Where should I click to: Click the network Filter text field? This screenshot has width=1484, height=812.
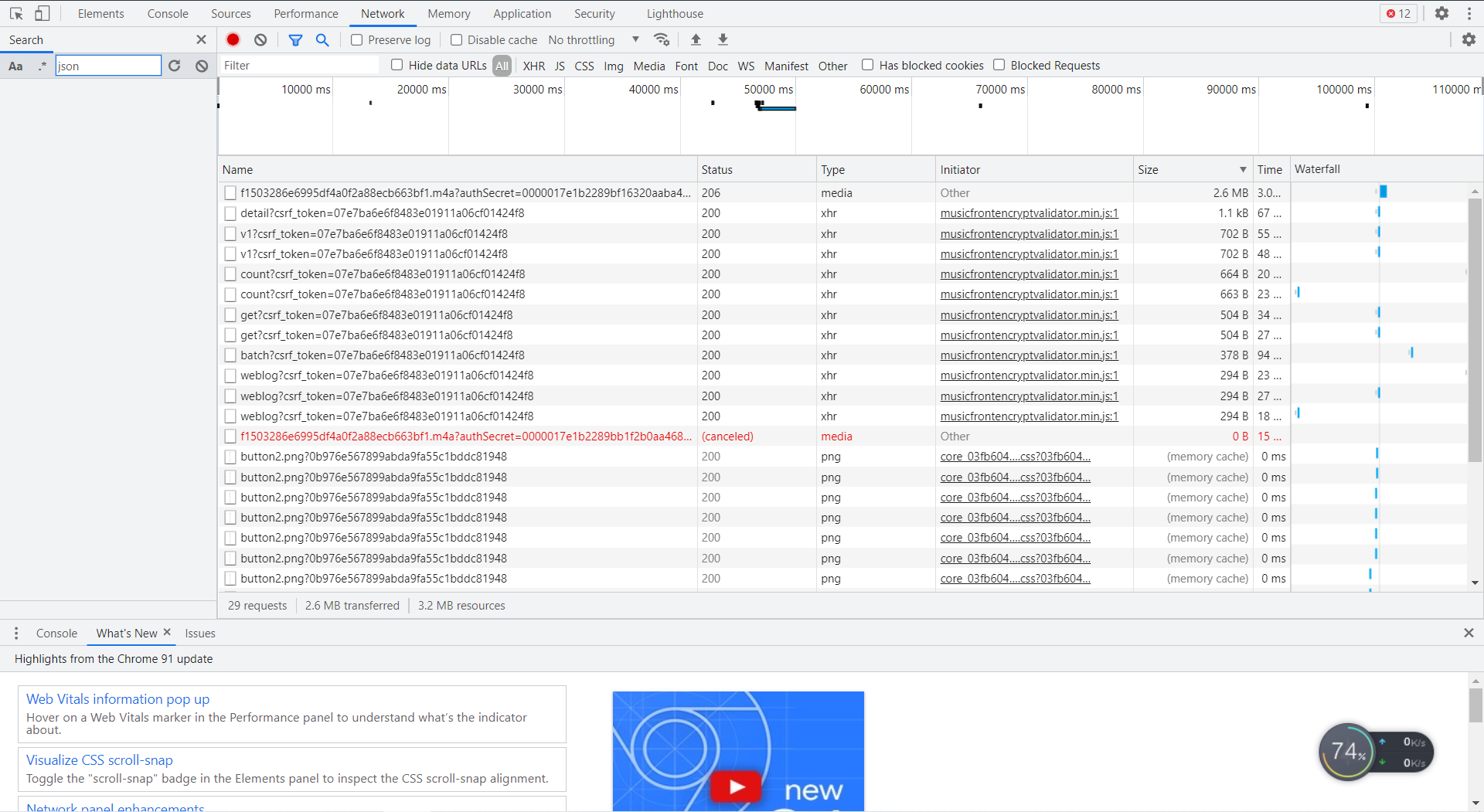(300, 66)
